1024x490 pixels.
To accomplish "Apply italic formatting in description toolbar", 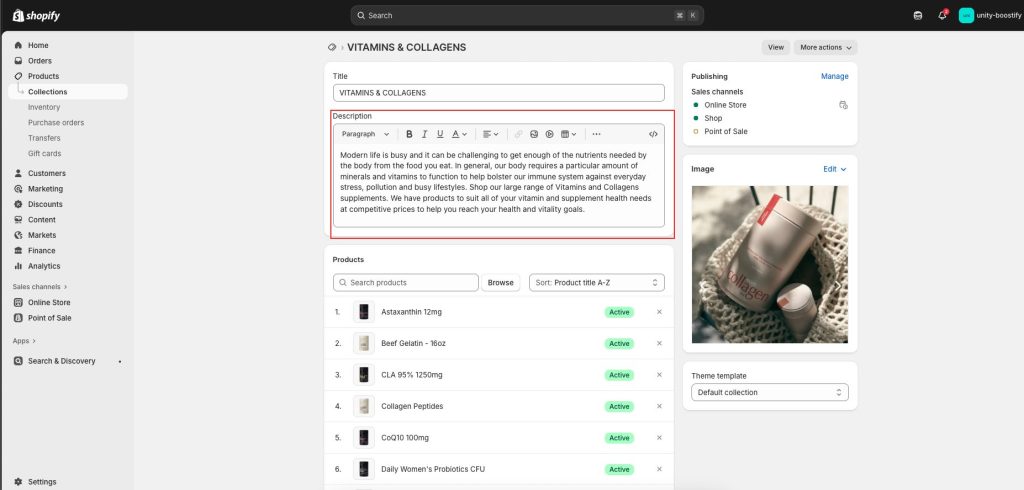I will [425, 134].
